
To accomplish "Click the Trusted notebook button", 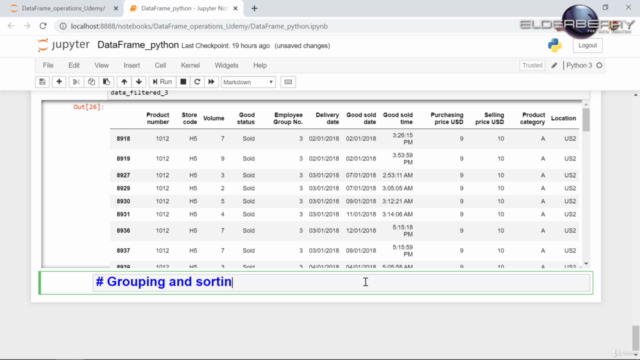I will click(532, 65).
